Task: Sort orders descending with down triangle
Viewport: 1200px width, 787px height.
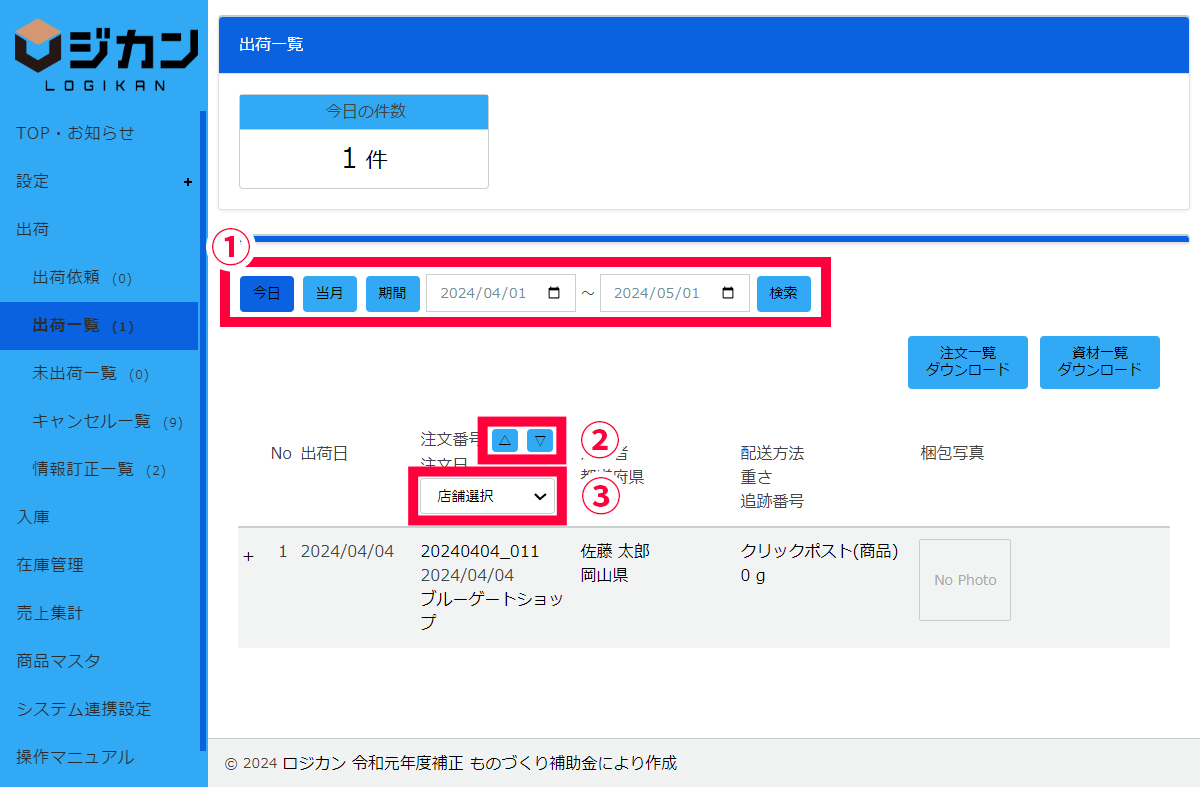Action: [540, 440]
